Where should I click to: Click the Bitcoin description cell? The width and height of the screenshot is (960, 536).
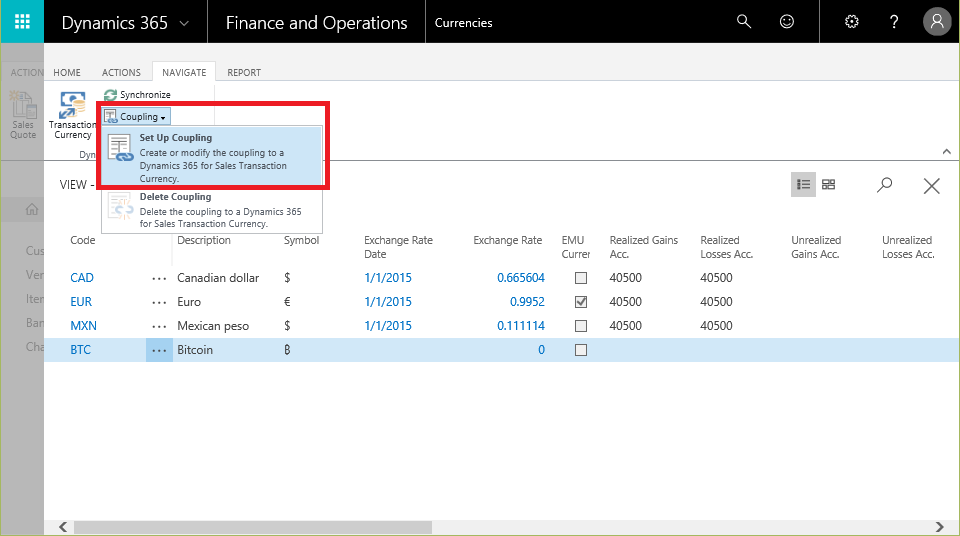click(x=195, y=350)
